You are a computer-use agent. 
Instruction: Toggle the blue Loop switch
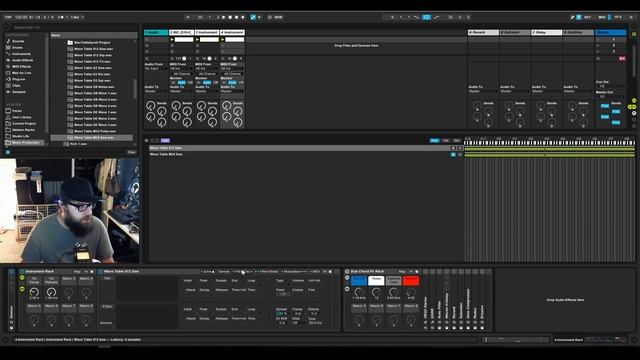(426, 17)
